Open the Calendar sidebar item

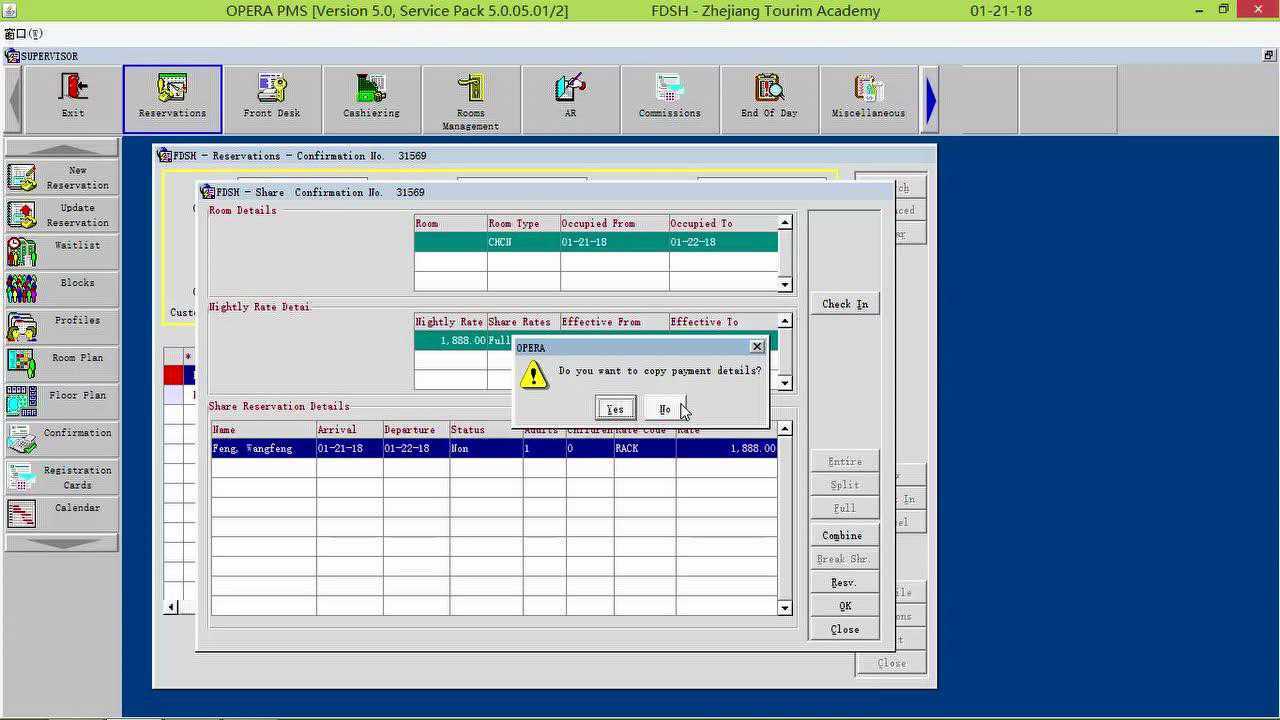61,512
